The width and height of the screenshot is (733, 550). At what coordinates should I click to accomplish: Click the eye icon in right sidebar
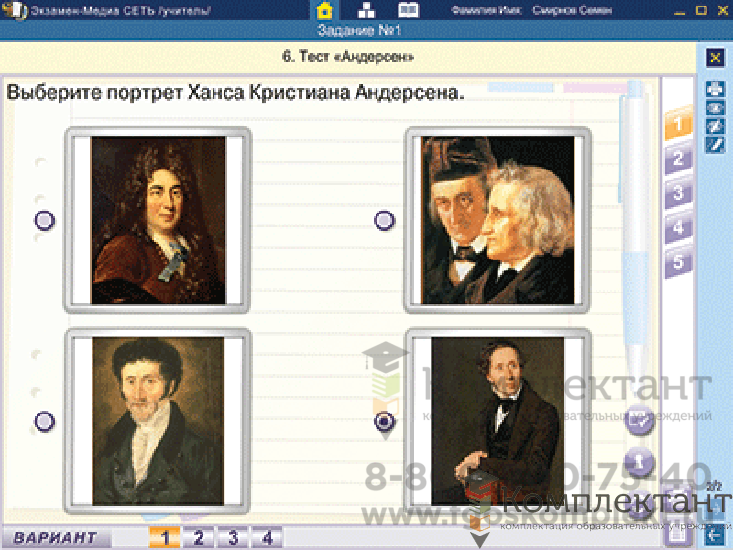pos(715,109)
